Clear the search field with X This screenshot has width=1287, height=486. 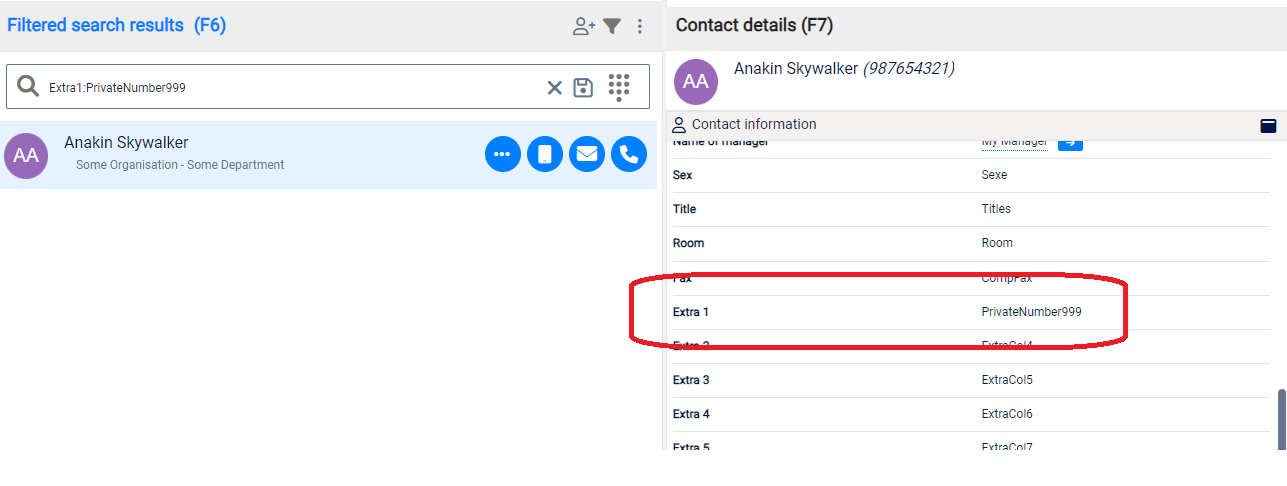coord(554,88)
